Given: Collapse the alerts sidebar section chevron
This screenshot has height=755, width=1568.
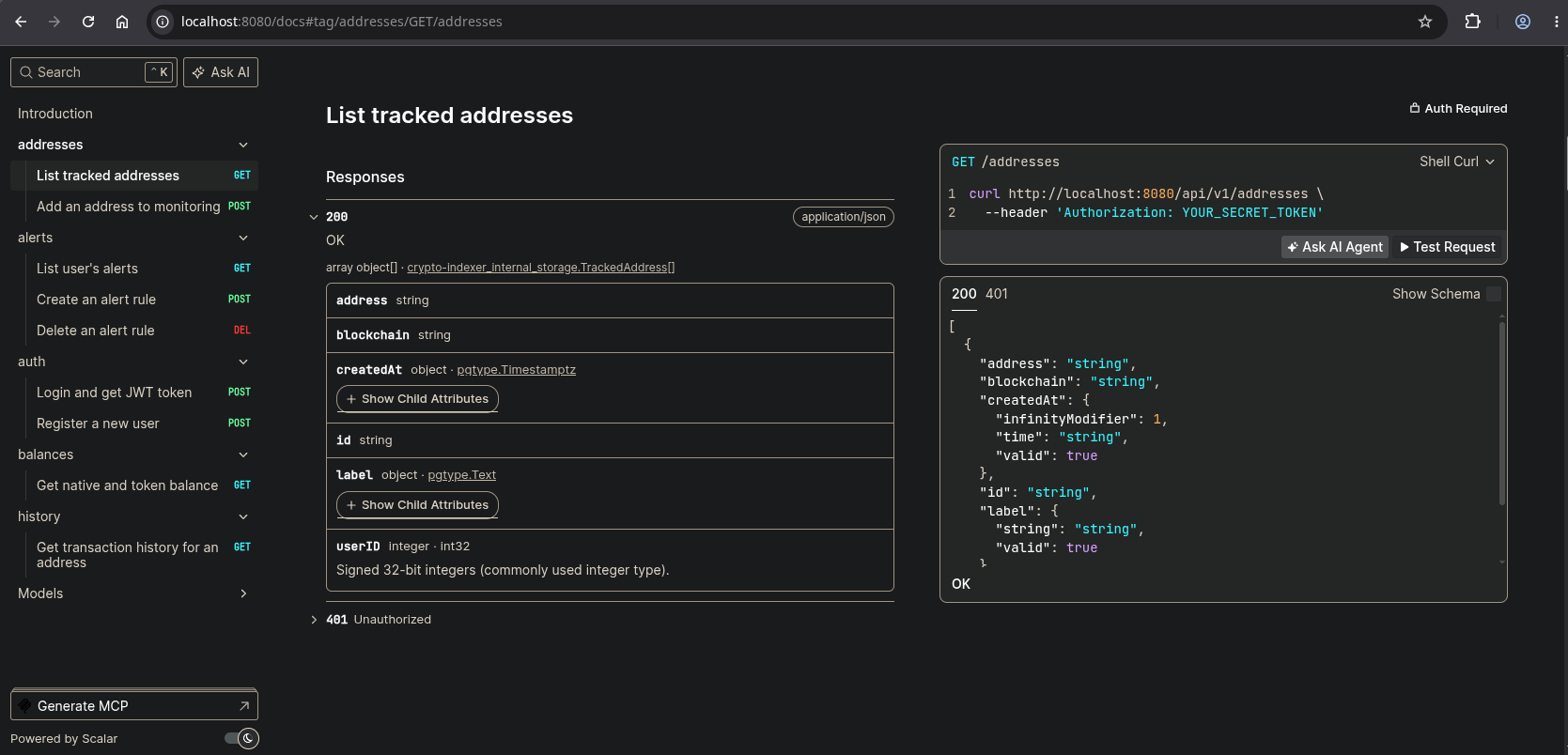Looking at the screenshot, I should (243, 238).
